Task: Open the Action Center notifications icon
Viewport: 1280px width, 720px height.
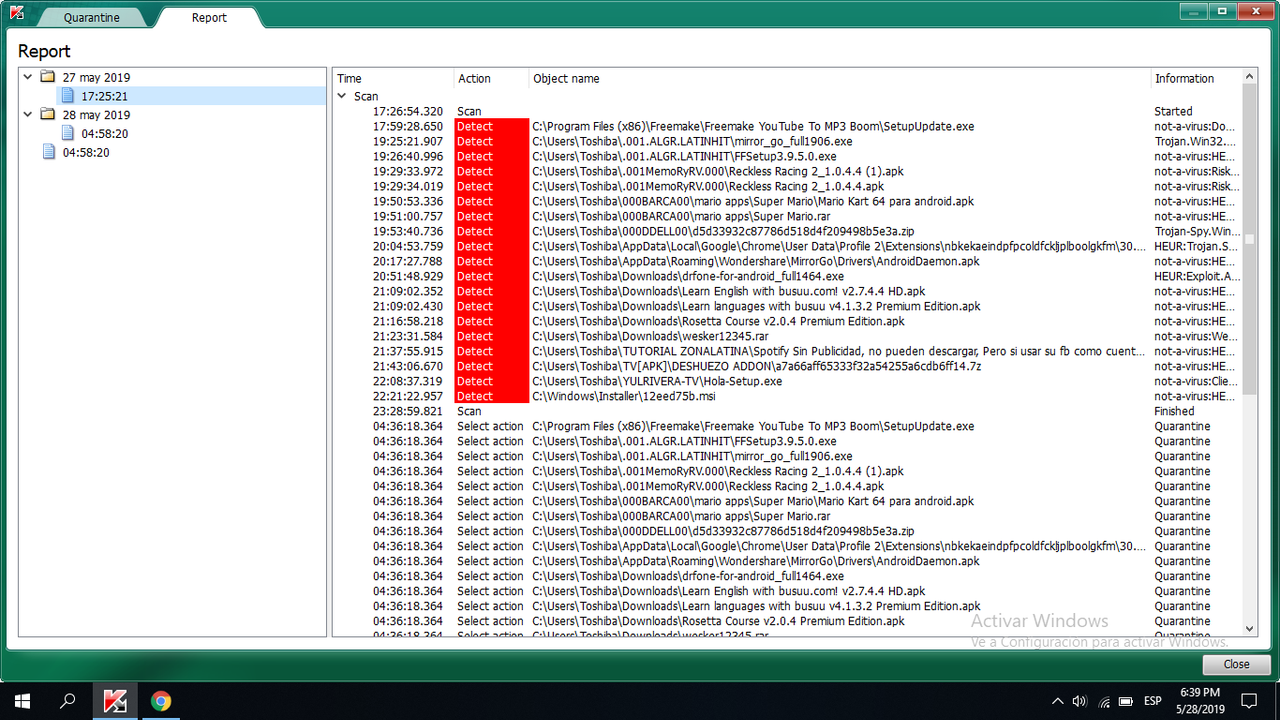Action: click(1250, 701)
